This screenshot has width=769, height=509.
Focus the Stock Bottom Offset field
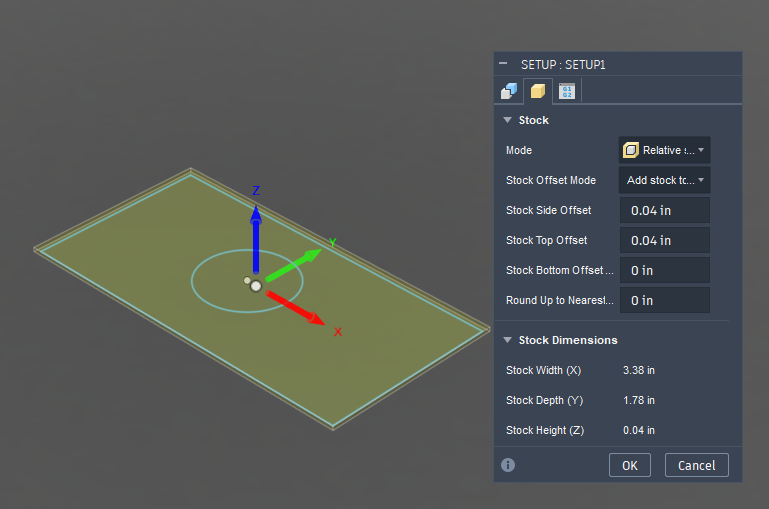click(664, 270)
